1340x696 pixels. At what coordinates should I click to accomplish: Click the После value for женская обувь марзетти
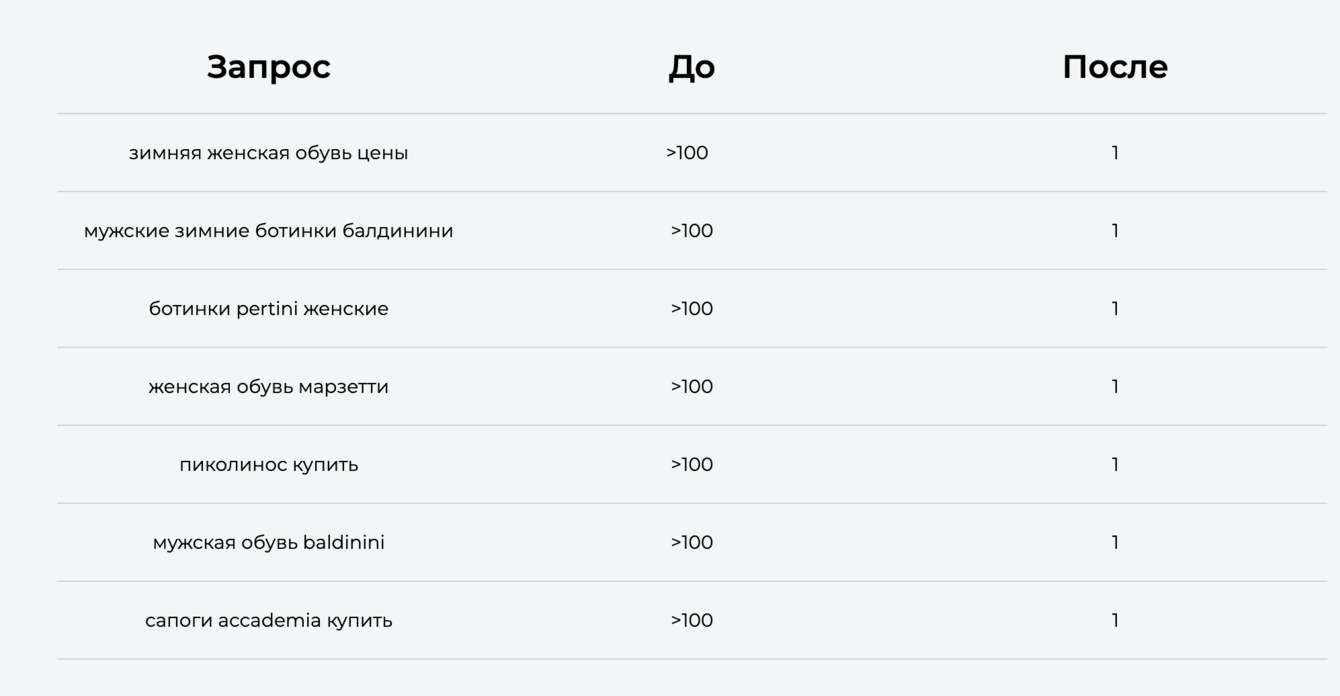click(x=1114, y=387)
